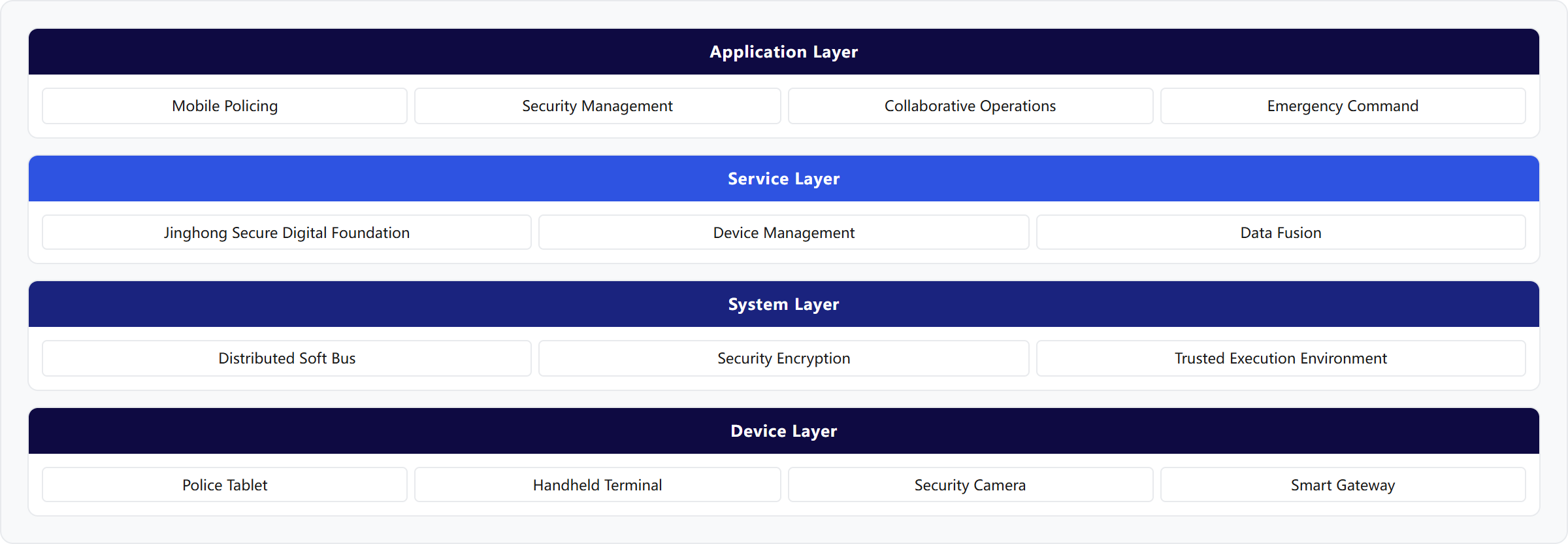
Task: Click the Device Management box
Action: [784, 233]
